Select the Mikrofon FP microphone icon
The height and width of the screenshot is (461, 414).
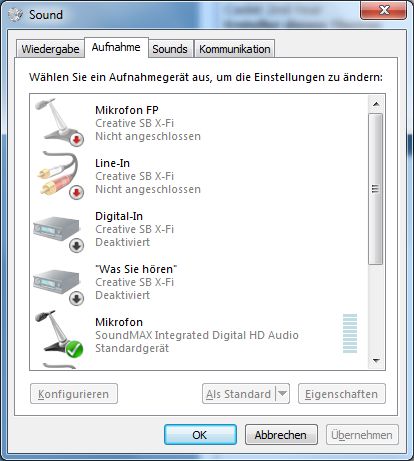click(59, 122)
